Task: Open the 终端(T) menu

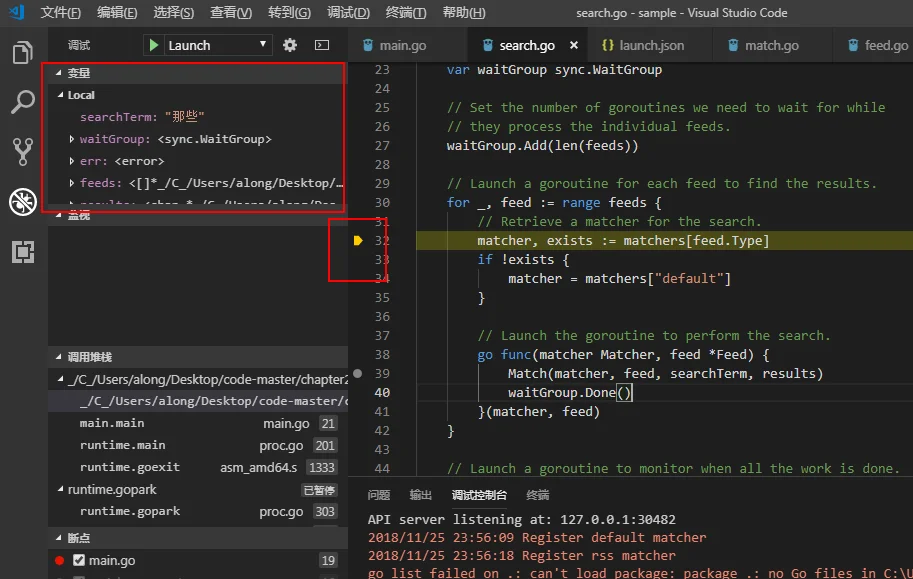Action: [x=406, y=12]
